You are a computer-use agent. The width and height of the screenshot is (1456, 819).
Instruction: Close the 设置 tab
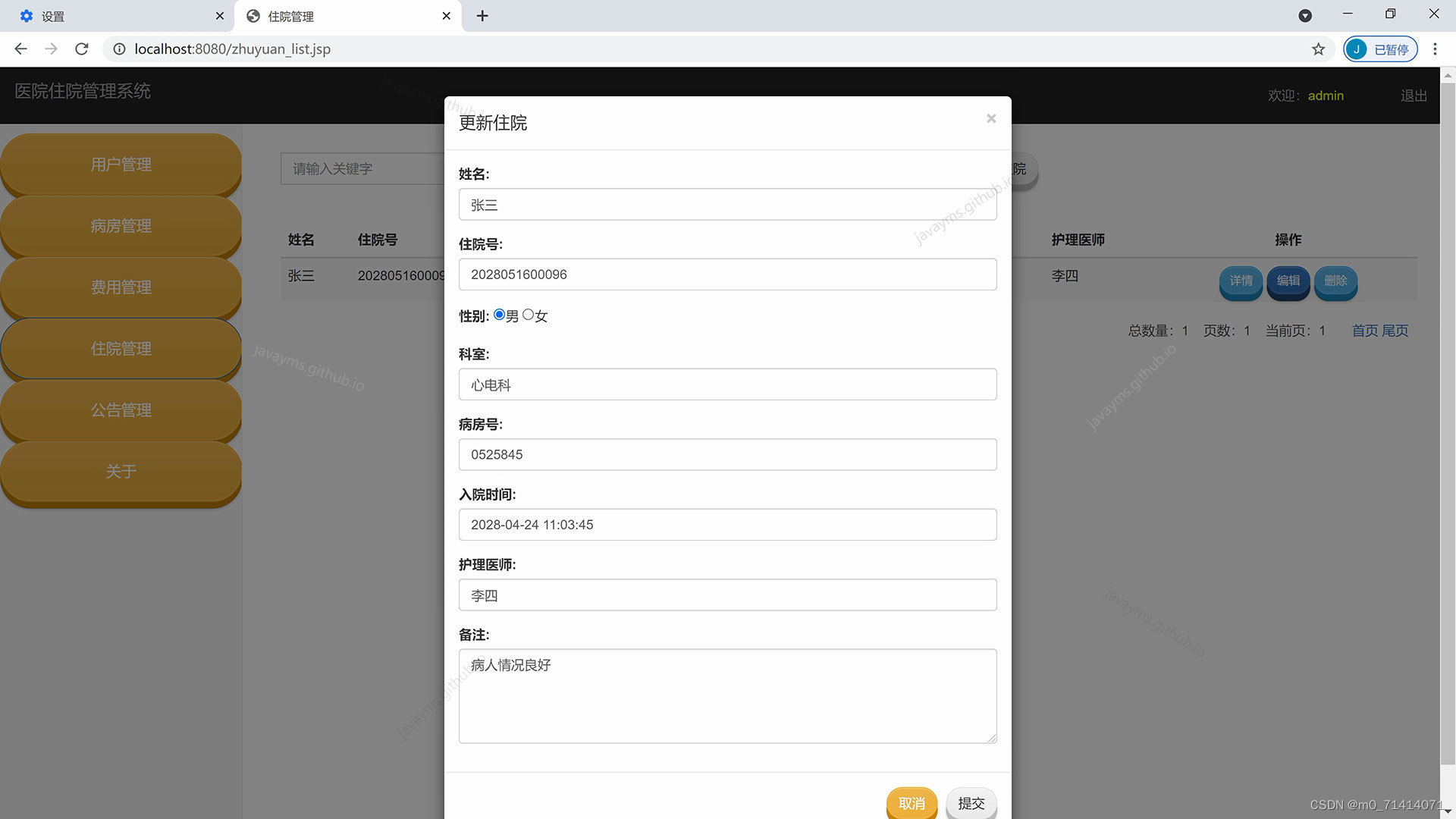coord(219,16)
